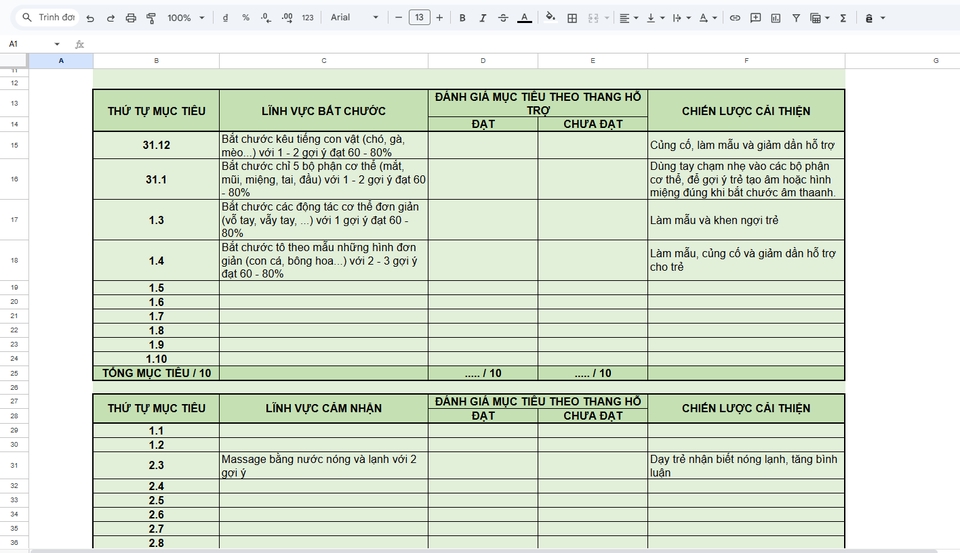This screenshot has width=960, height=553.
Task: Click the Undo icon in the toolbar
Action: 90,18
